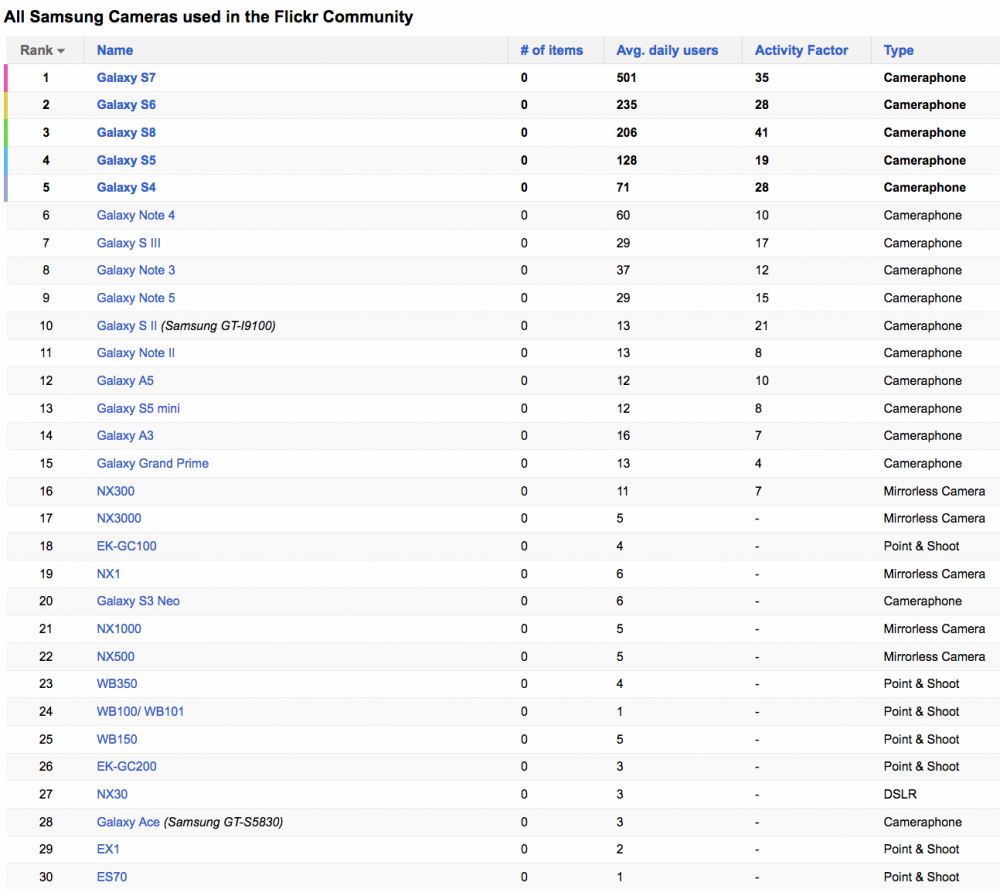
Task: Open the Galaxy S3 Neo link
Action: pos(138,601)
